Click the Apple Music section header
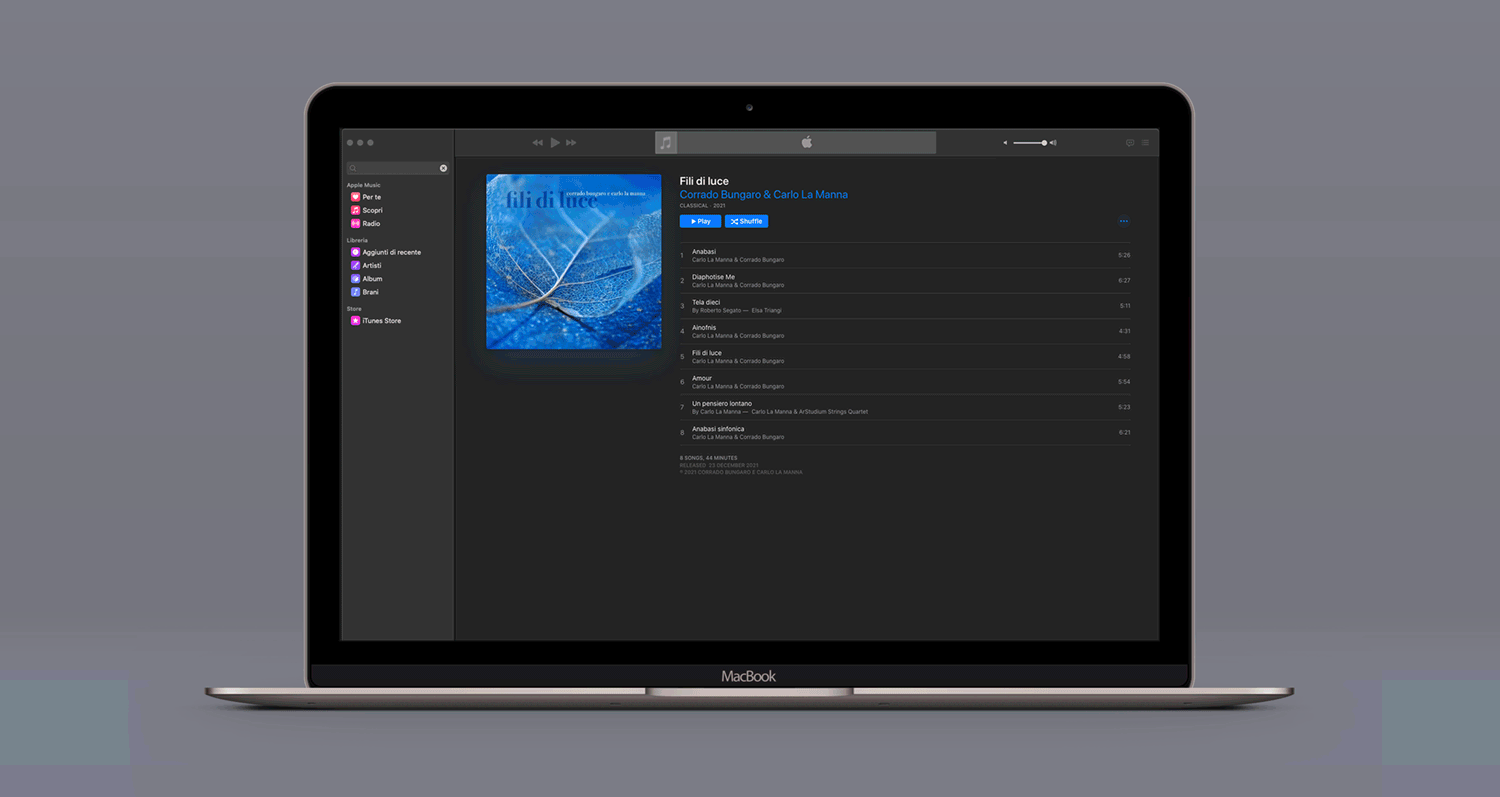Image resolution: width=1500 pixels, height=797 pixels. pyautogui.click(x=364, y=185)
